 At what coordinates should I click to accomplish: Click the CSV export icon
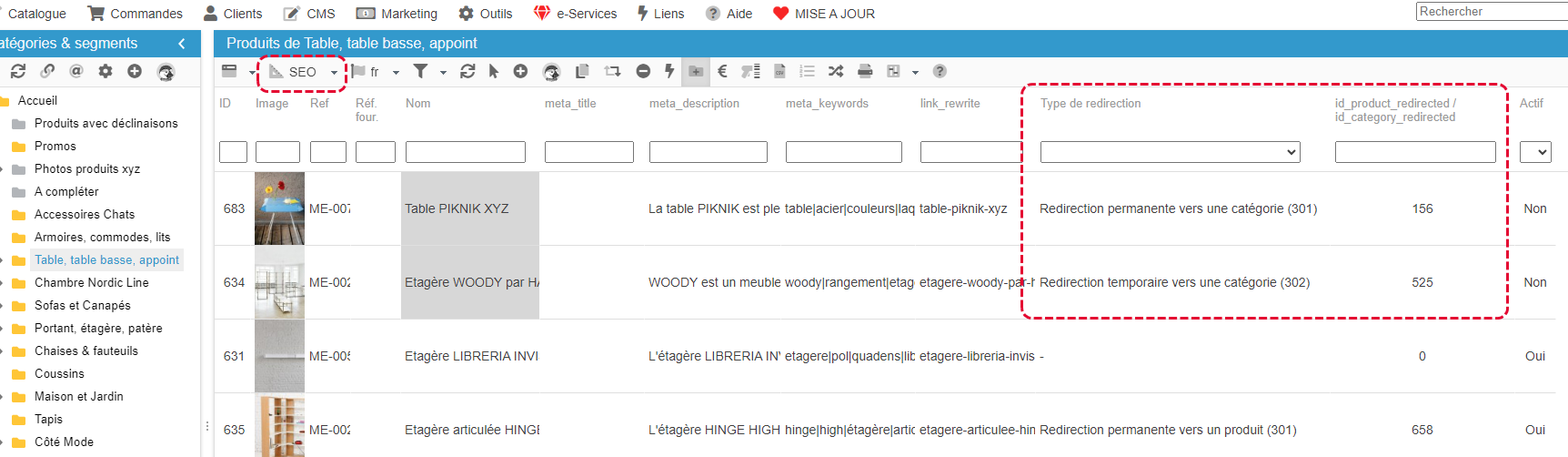[779, 71]
